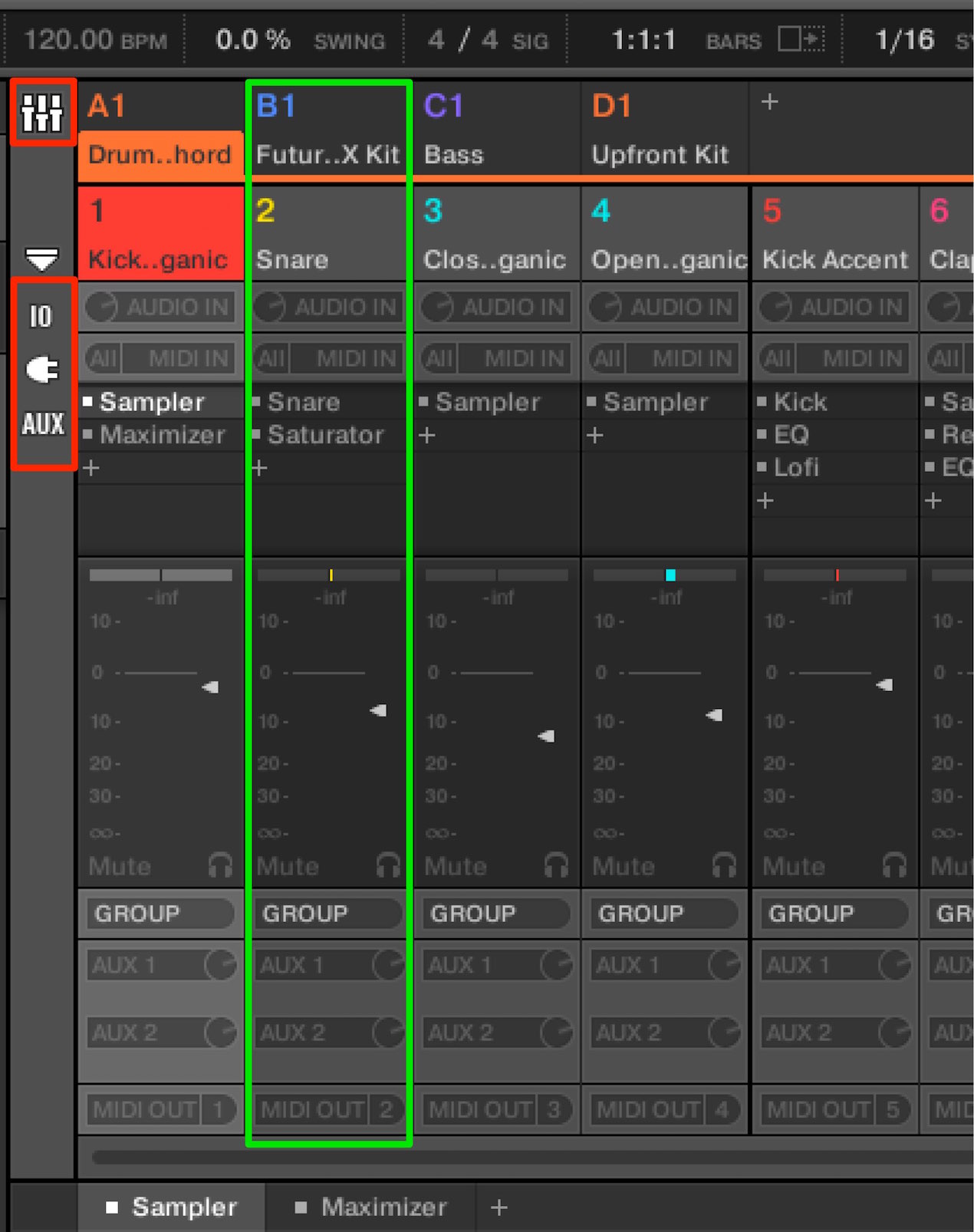Add plug-in tab next to Maximizer tab
Image resolution: width=974 pixels, height=1232 pixels.
point(499,1207)
